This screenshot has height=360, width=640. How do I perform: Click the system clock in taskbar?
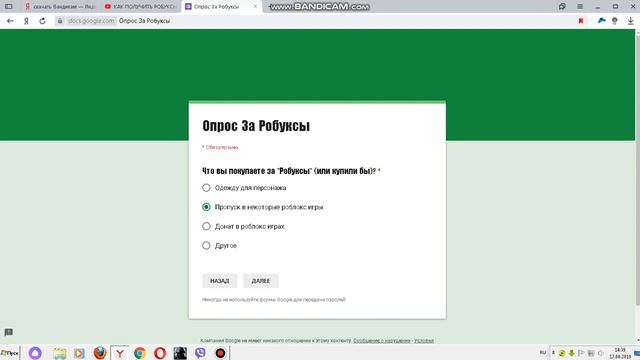coord(620,353)
